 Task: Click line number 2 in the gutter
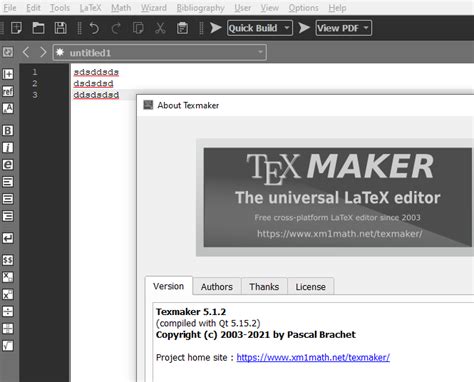[35, 83]
